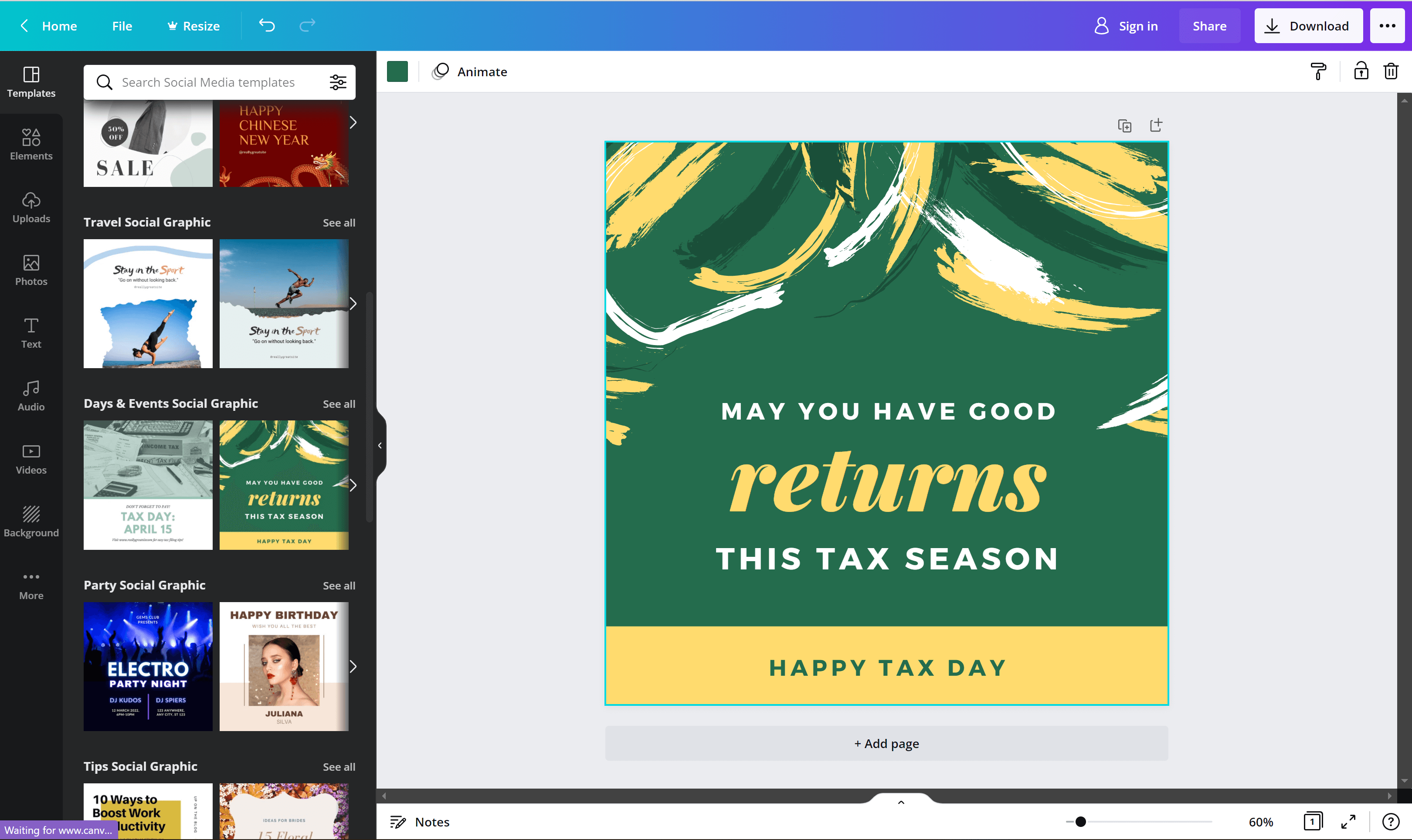Click Sign in
Viewport: 1412px width, 840px height.
pos(1126,26)
